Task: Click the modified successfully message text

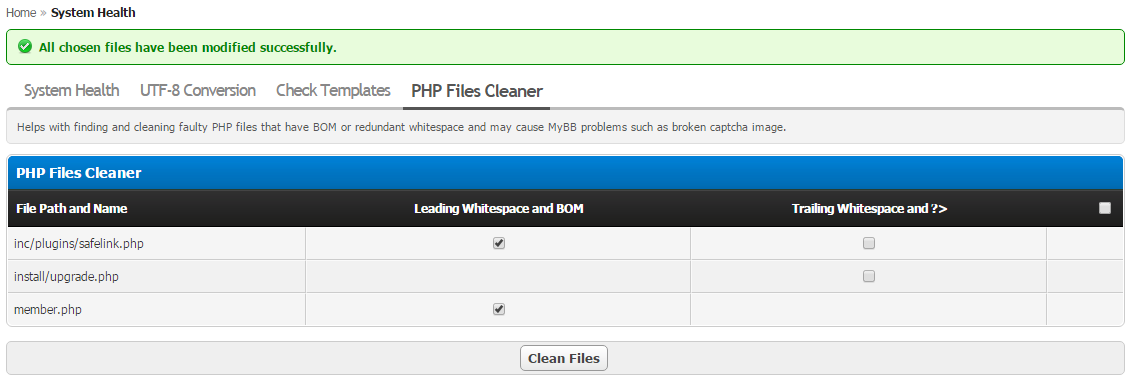Action: point(188,48)
